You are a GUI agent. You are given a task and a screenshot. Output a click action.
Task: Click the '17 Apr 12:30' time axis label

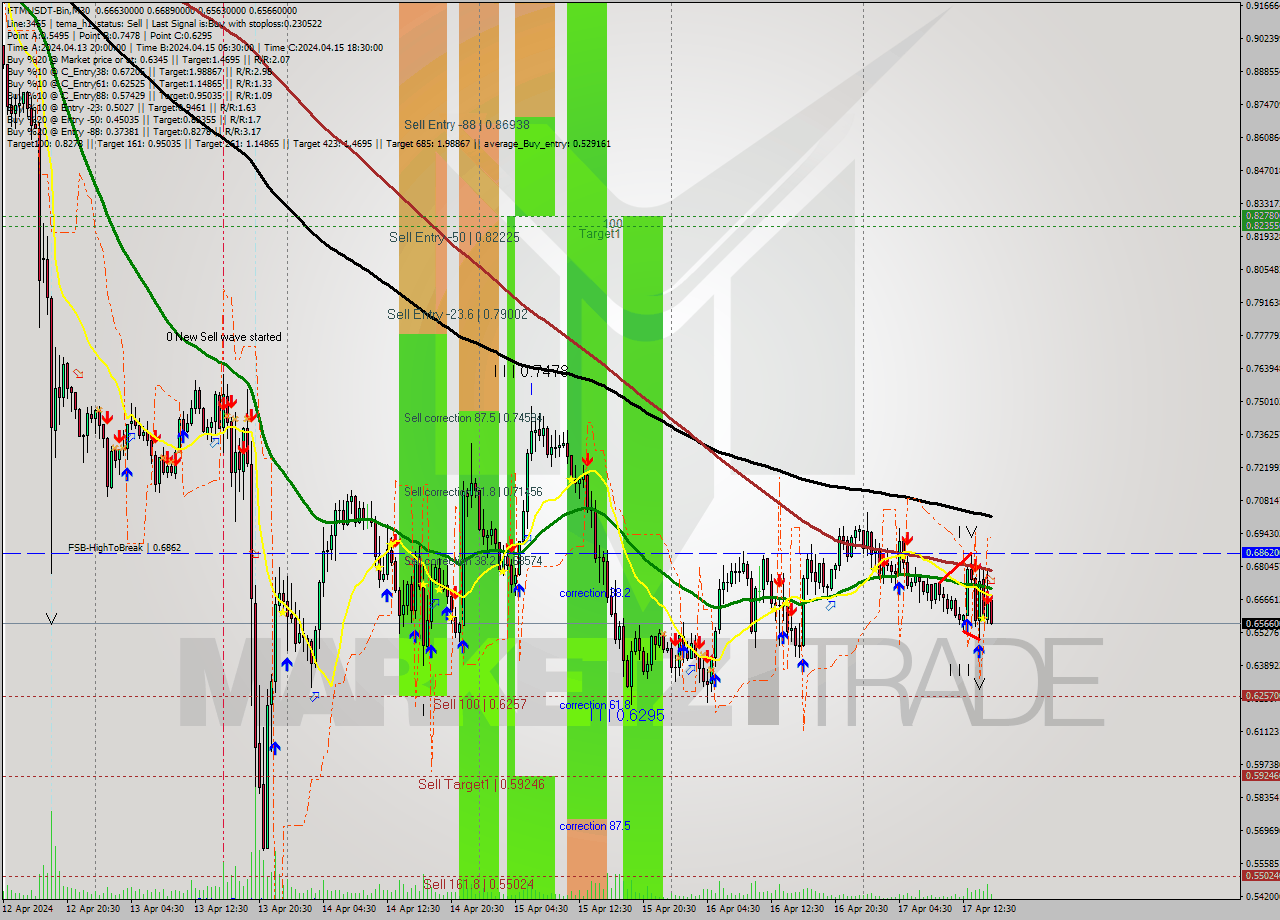coord(990,909)
